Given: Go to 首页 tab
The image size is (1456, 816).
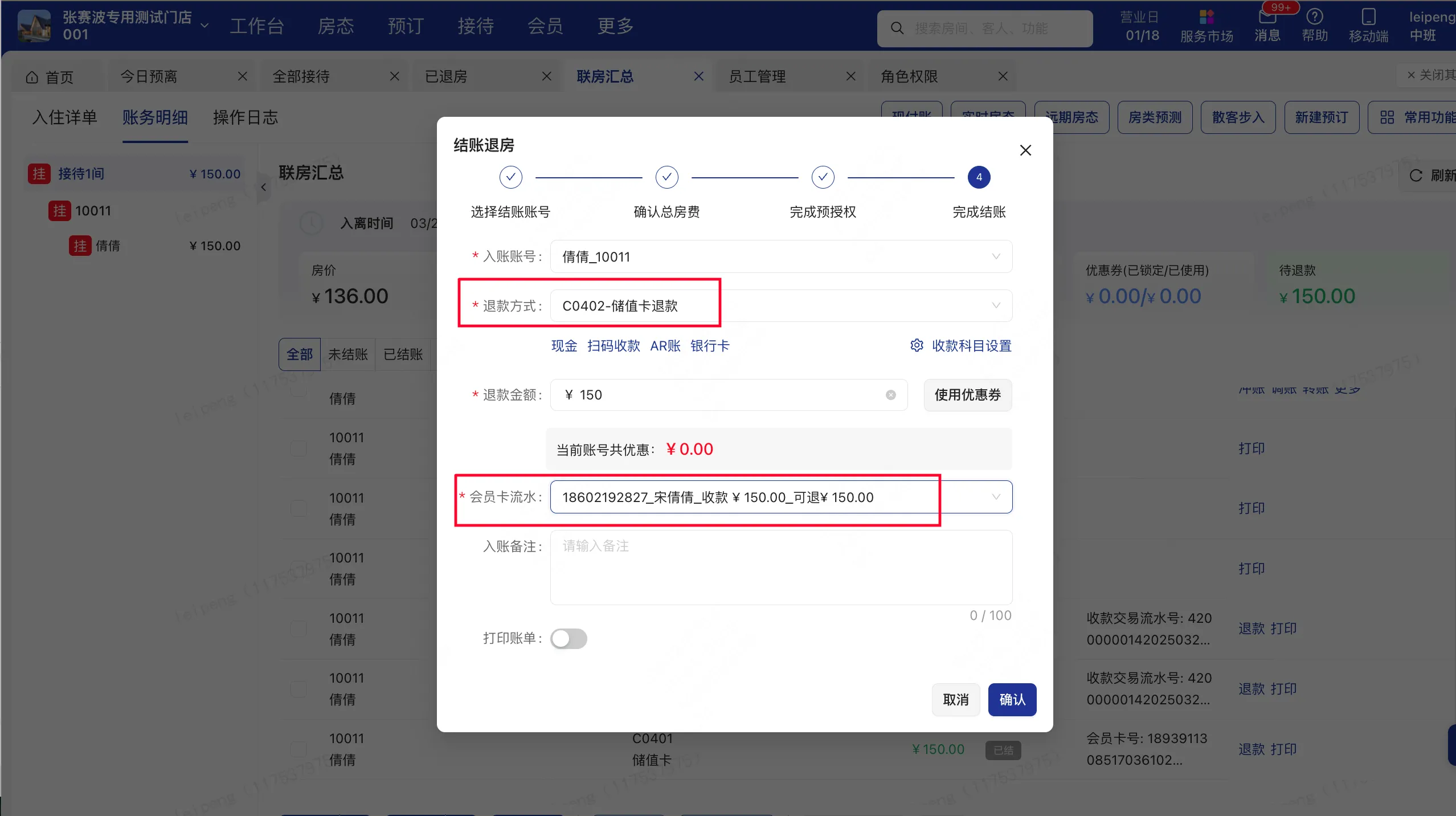Looking at the screenshot, I should tap(50, 76).
